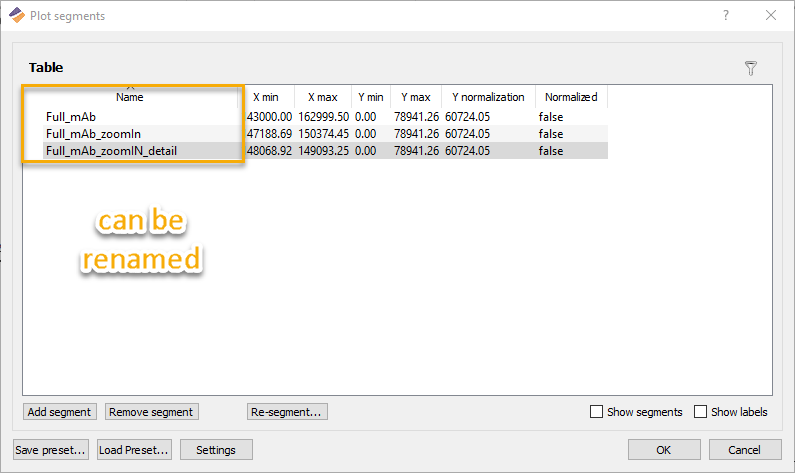This screenshot has height=473, width=795.
Task: Confirm with the OK button
Action: (664, 450)
